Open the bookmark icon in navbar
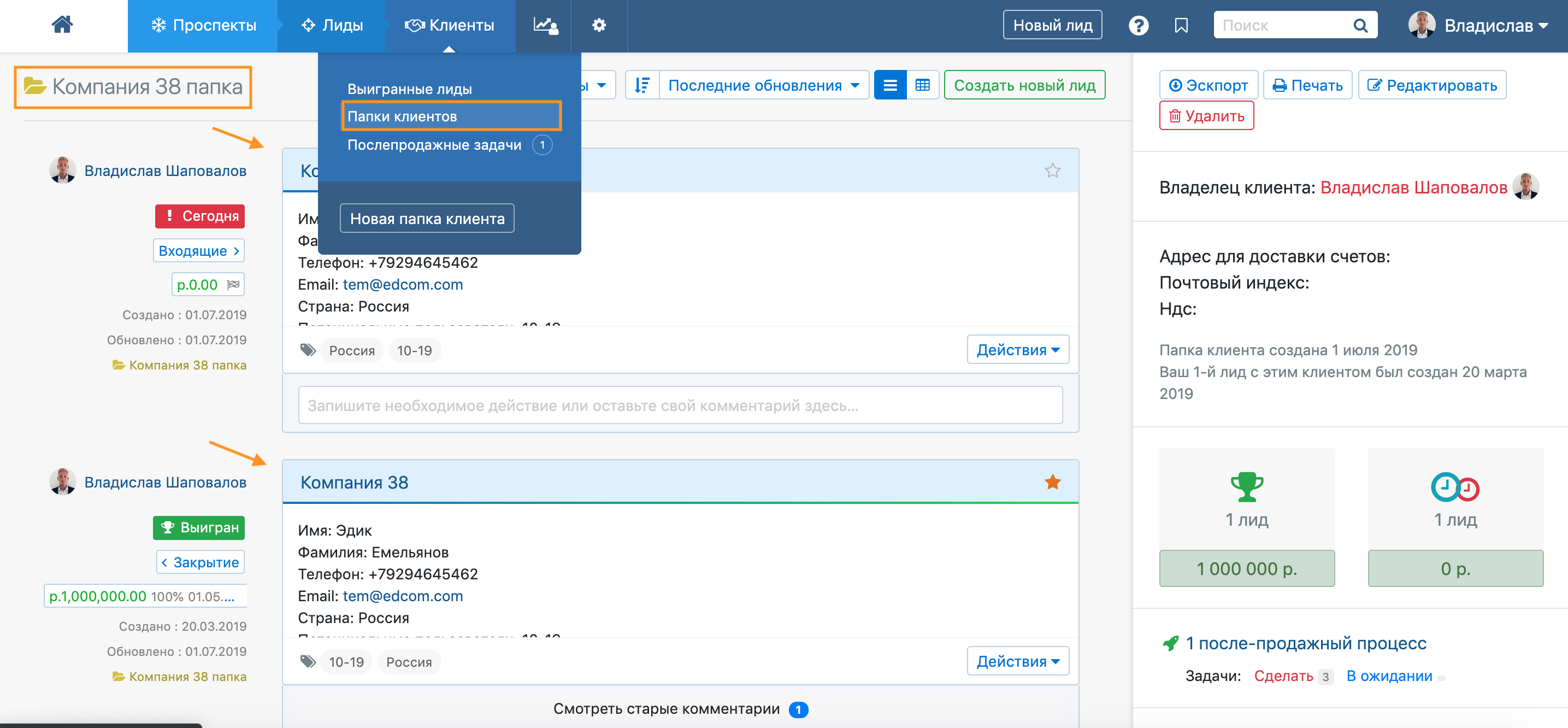Viewport: 1568px width, 728px height. [1181, 26]
